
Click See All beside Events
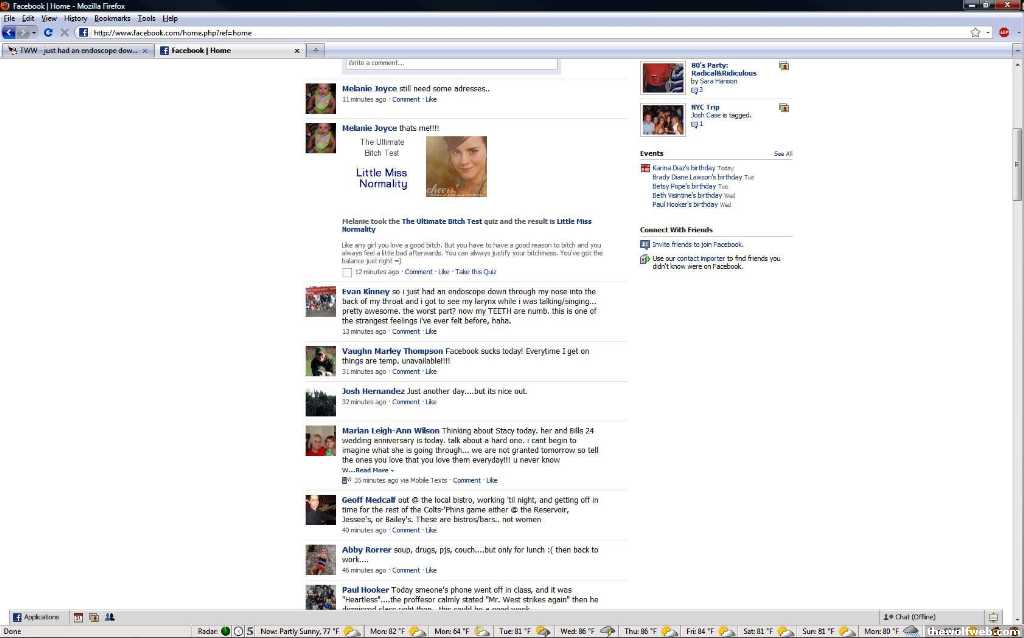[x=783, y=154]
